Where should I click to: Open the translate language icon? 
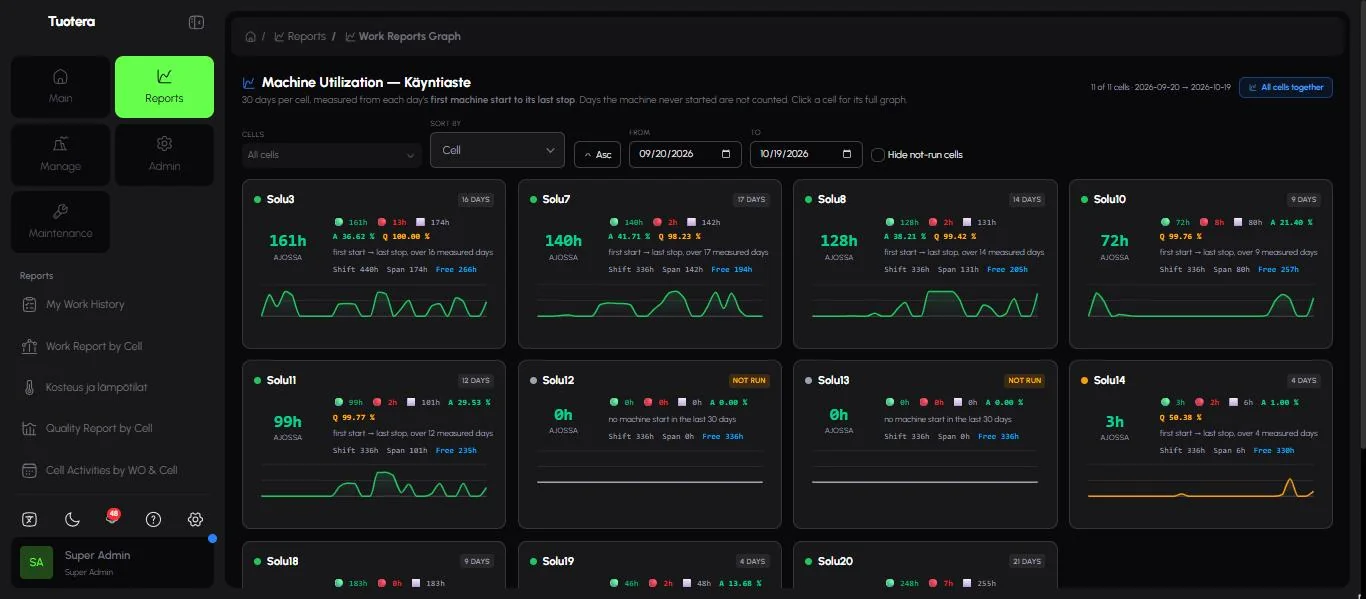pos(30,519)
